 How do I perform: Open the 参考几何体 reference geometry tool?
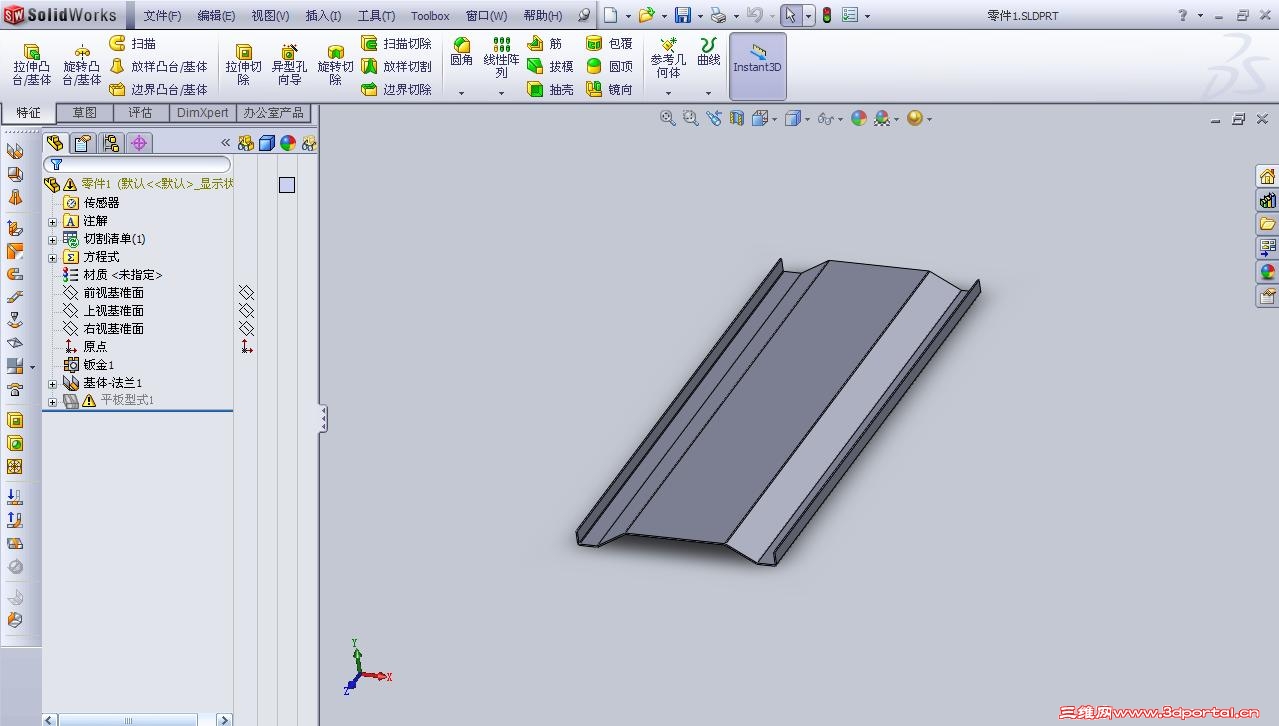[668, 58]
